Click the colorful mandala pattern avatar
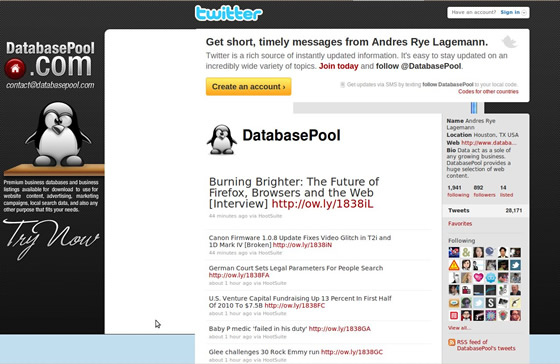 pos(491,315)
